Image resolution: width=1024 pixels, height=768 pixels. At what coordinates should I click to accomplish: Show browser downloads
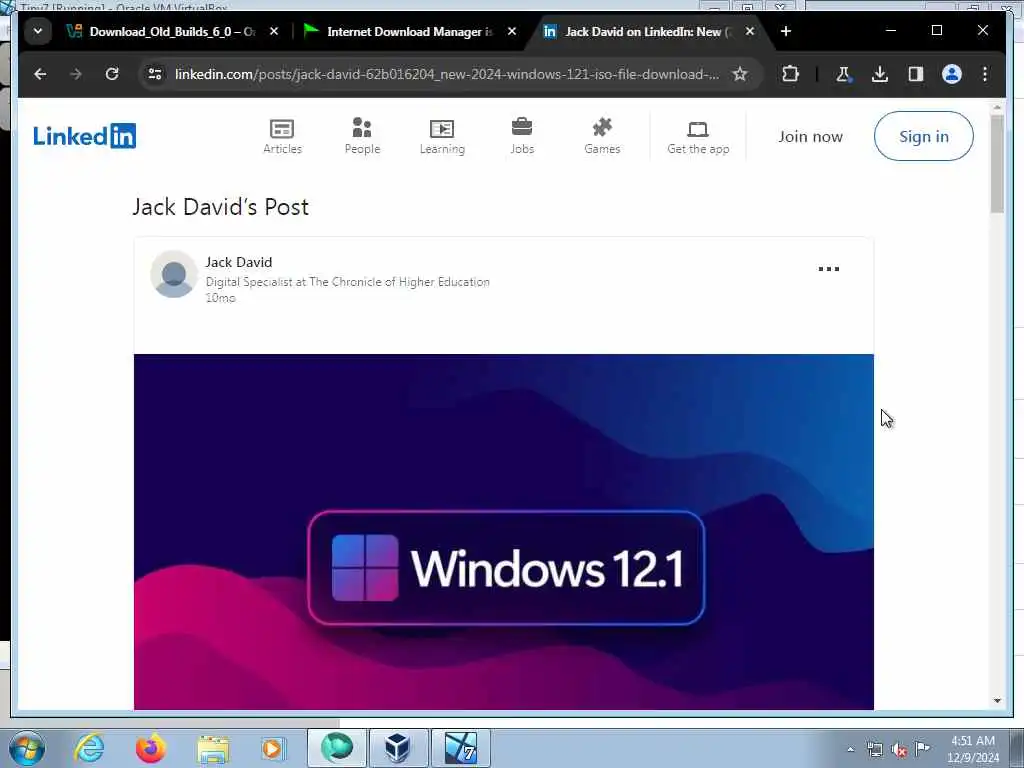click(880, 74)
